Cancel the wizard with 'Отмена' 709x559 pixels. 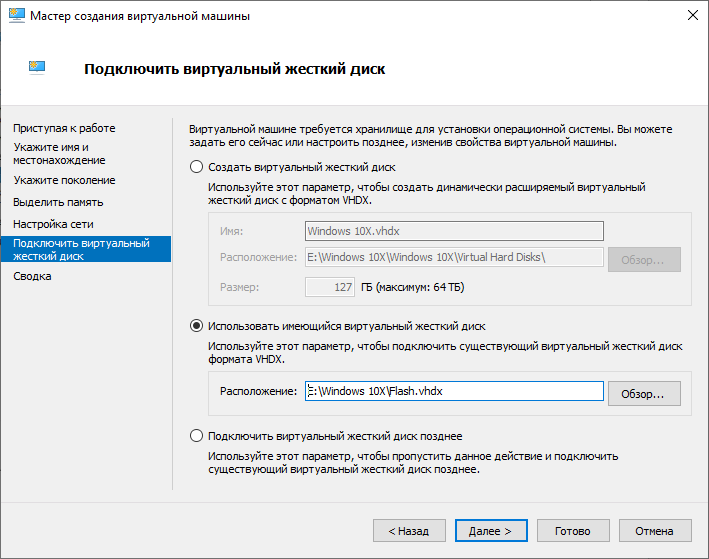pos(655,531)
